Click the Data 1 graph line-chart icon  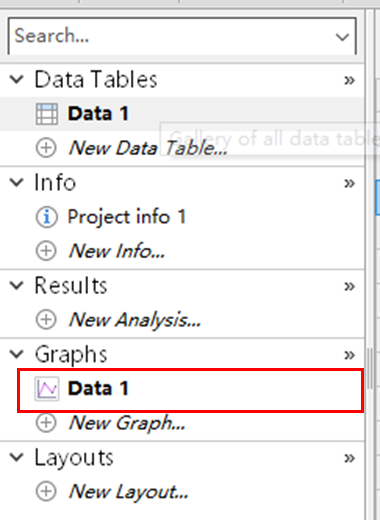[47, 389]
